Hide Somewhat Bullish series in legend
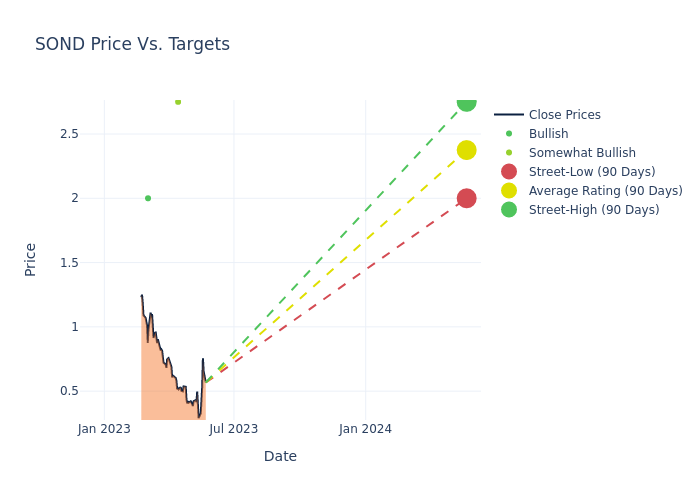The height and width of the screenshot is (500, 700). tap(582, 153)
